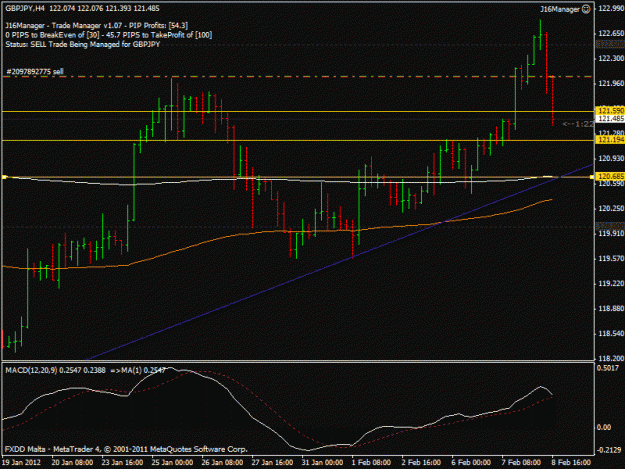Image resolution: width=625 pixels, height=469 pixels.
Task: Click the 1 Feb 08:00 time axis label
Action: tap(371, 463)
